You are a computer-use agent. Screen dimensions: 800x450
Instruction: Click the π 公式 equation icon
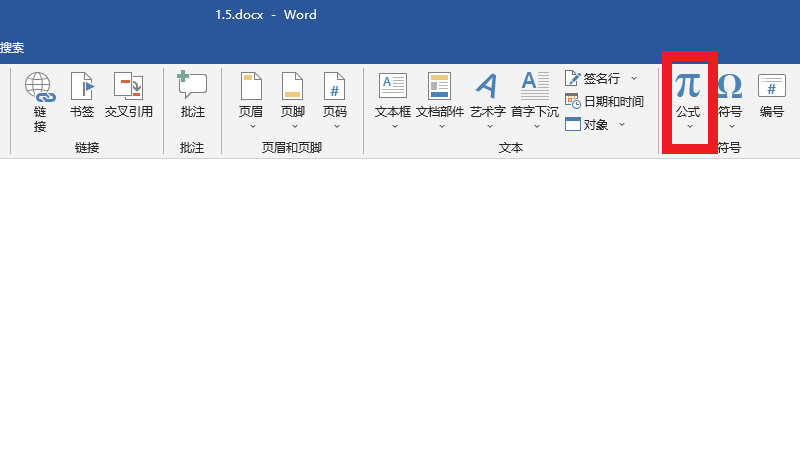point(688,87)
